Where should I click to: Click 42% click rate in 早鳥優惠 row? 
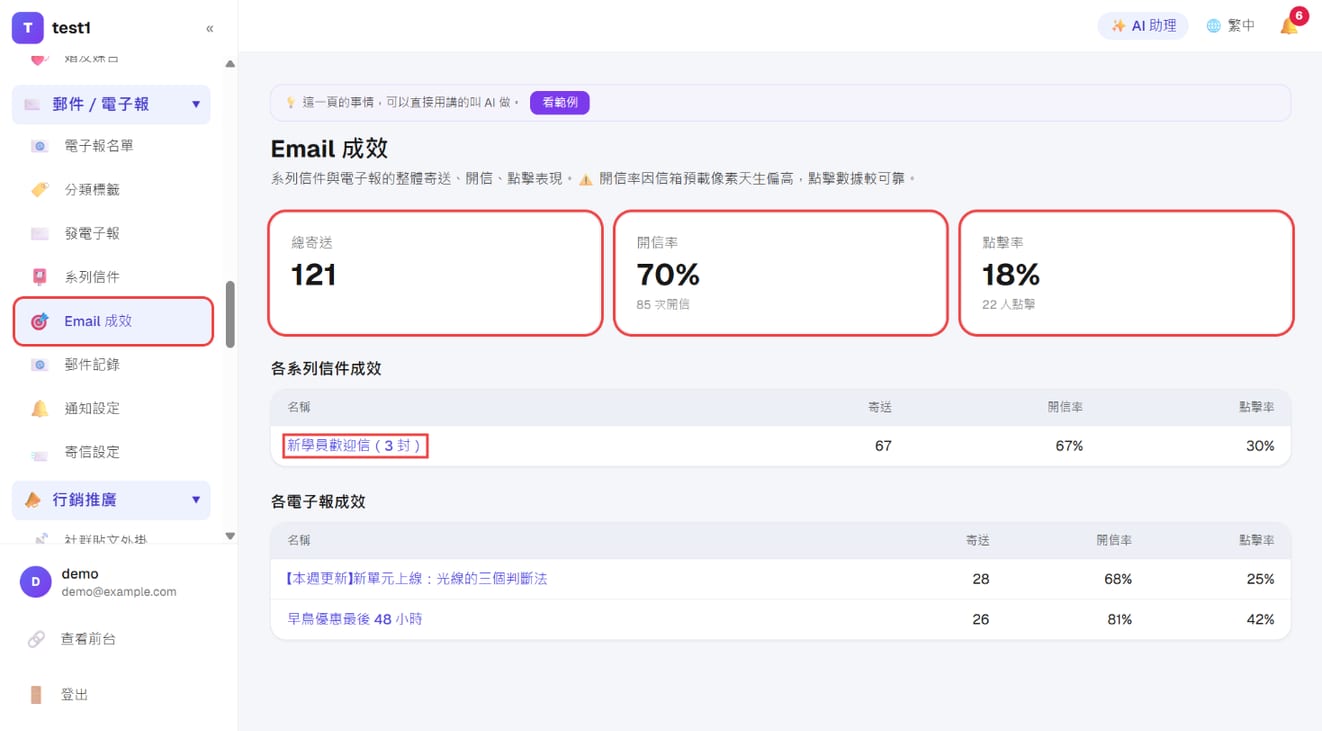(x=1260, y=619)
